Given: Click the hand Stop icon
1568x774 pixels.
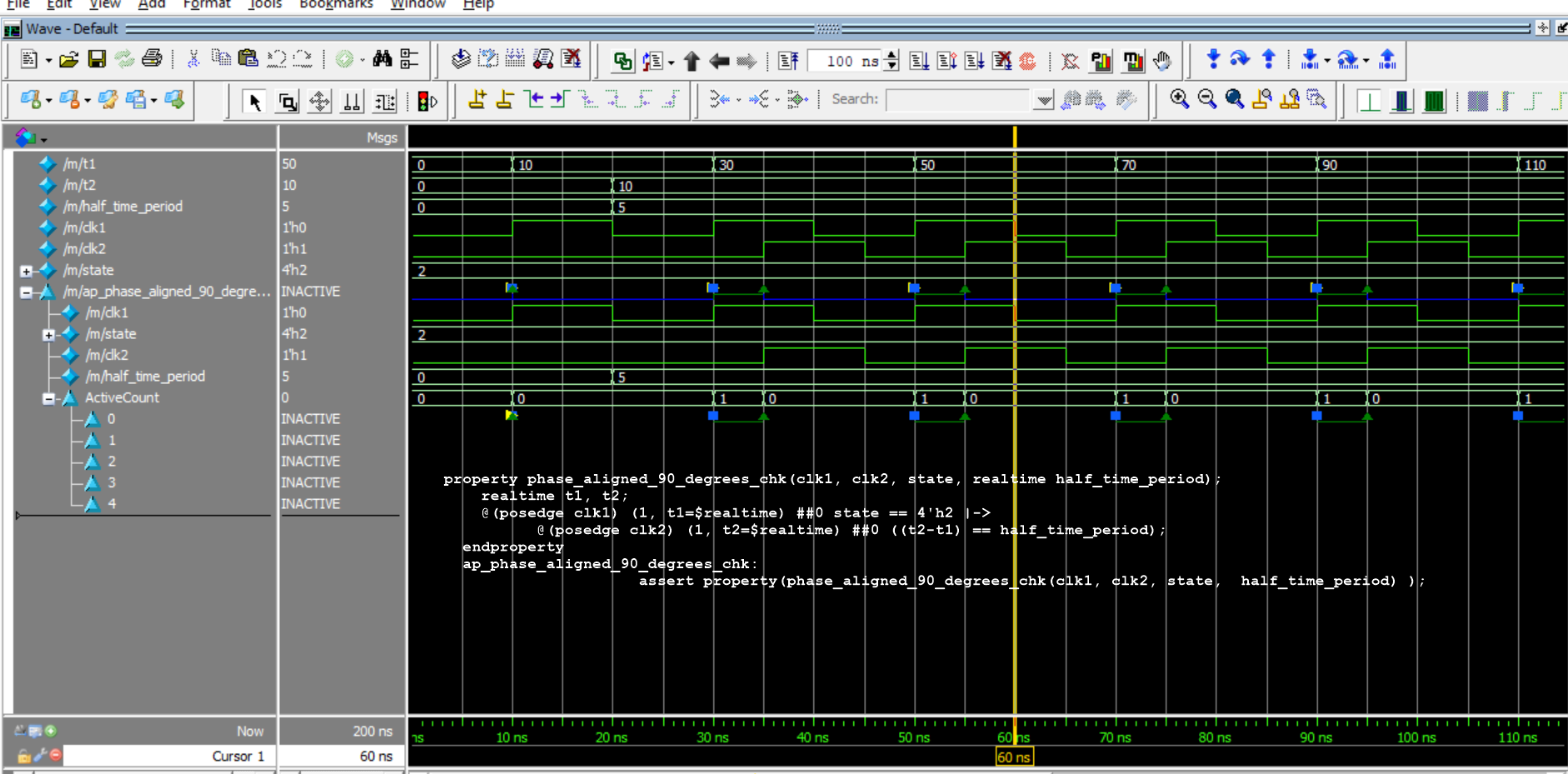Looking at the screenshot, I should point(1162,61).
